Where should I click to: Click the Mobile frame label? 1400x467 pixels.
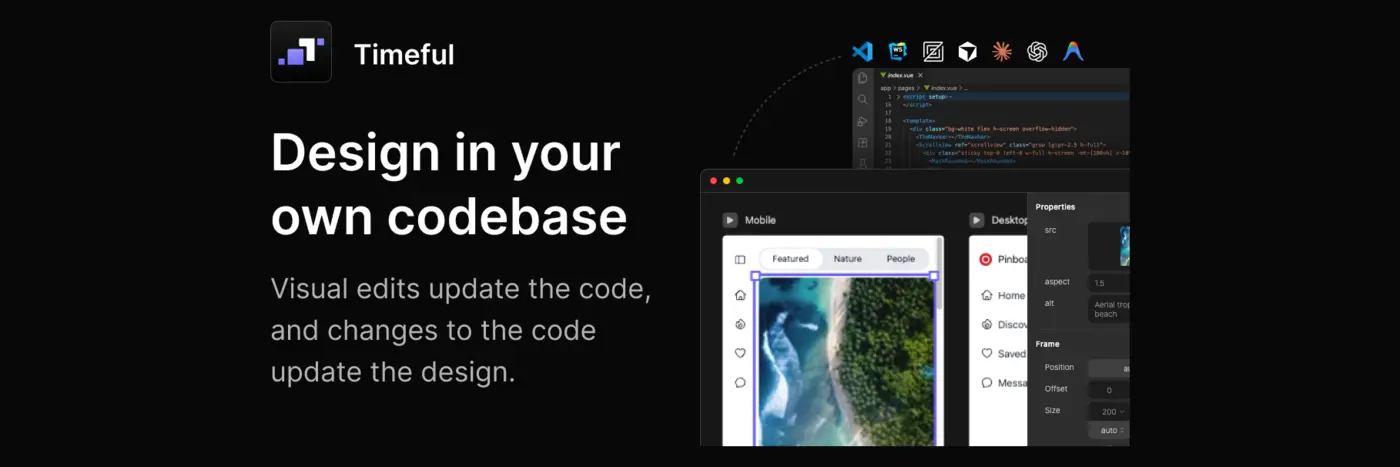click(760, 220)
